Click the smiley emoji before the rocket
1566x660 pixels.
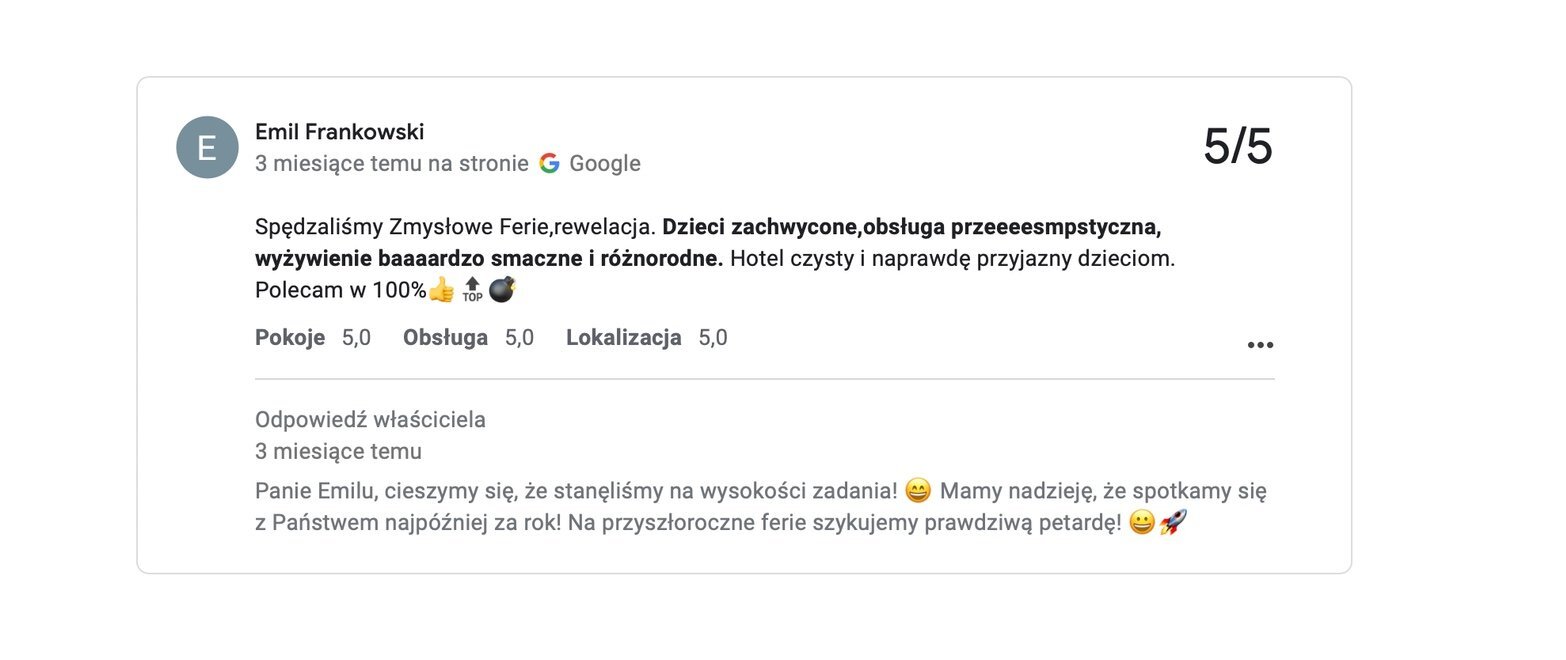[x=1141, y=522]
